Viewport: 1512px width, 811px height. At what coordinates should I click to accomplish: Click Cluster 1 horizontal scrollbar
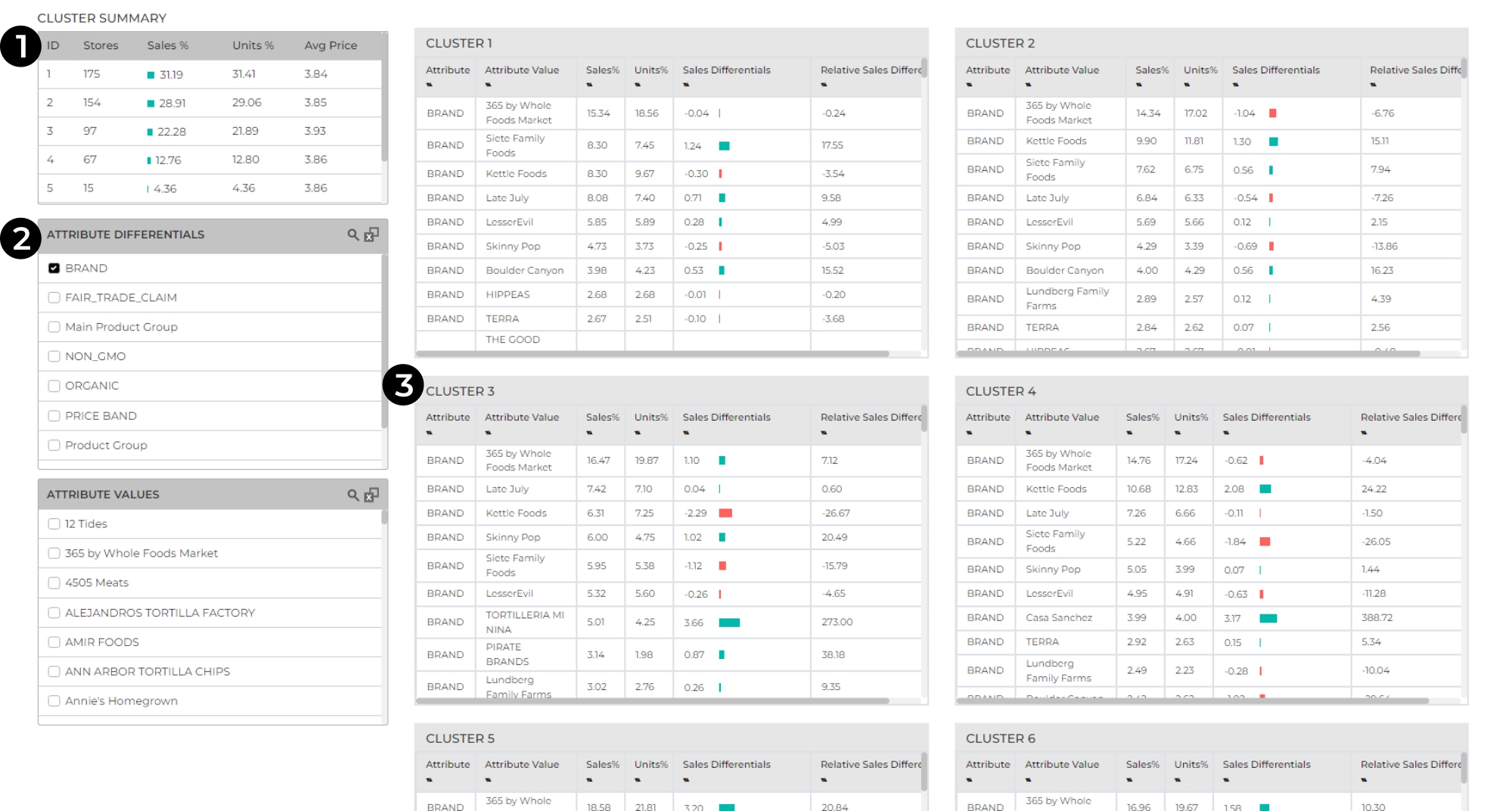(x=652, y=353)
